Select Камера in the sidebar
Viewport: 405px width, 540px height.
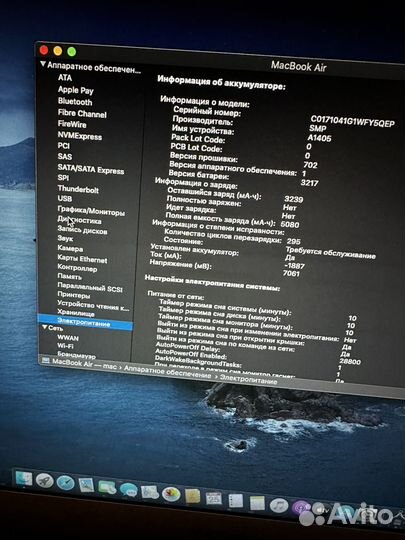click(x=70, y=248)
